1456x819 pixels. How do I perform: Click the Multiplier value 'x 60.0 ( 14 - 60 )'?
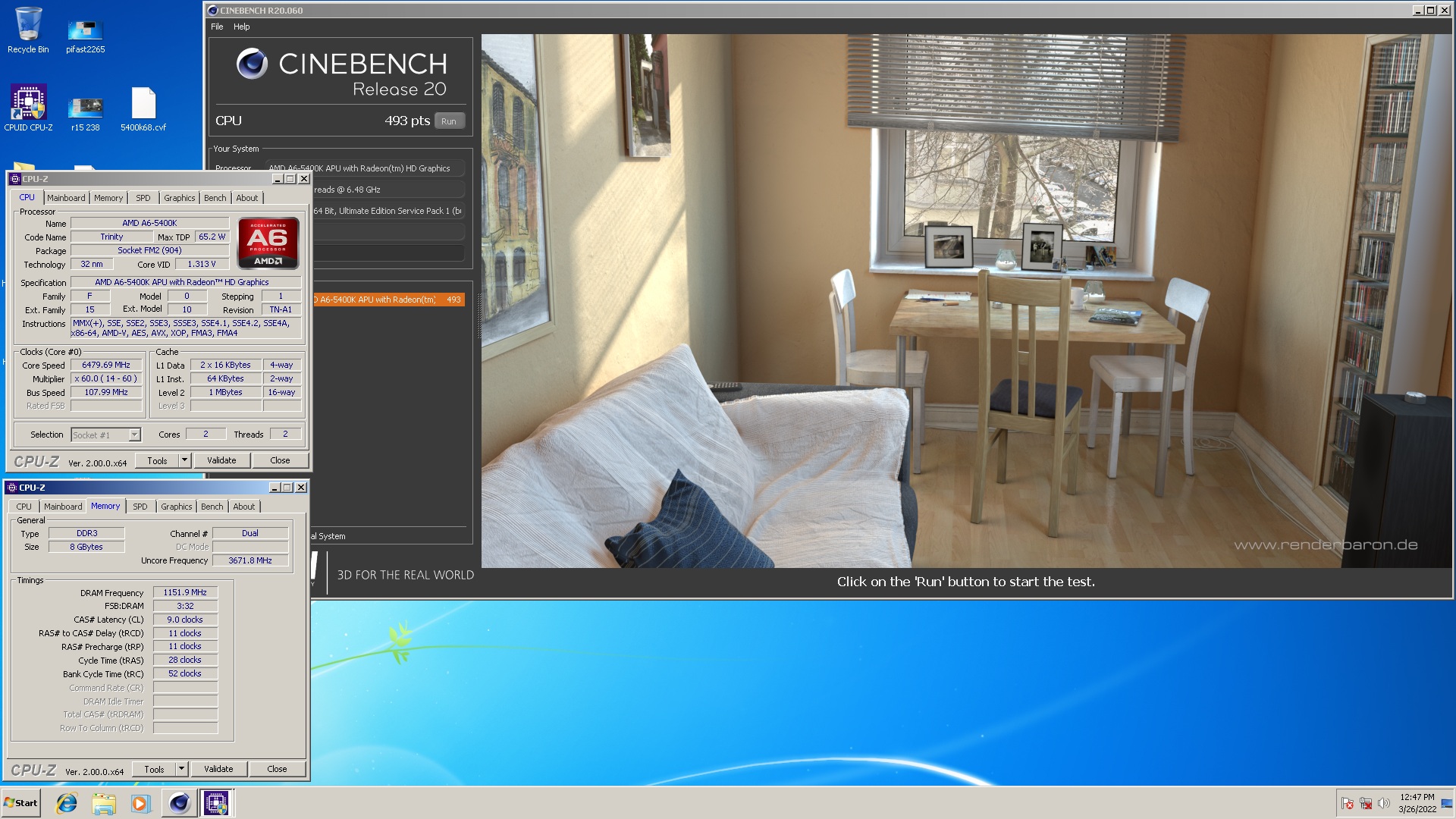(106, 379)
